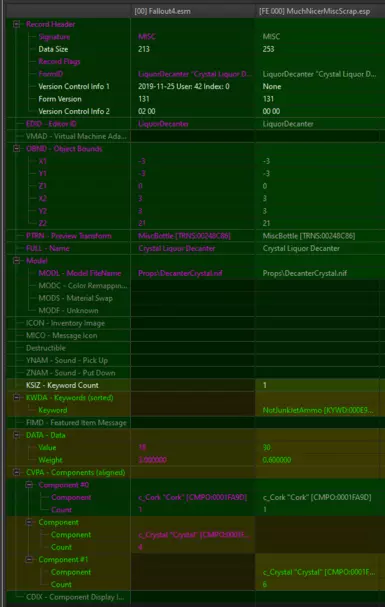This screenshot has height=607, width=385.
Task: Collapse the Model tree node
Action: click(17, 261)
